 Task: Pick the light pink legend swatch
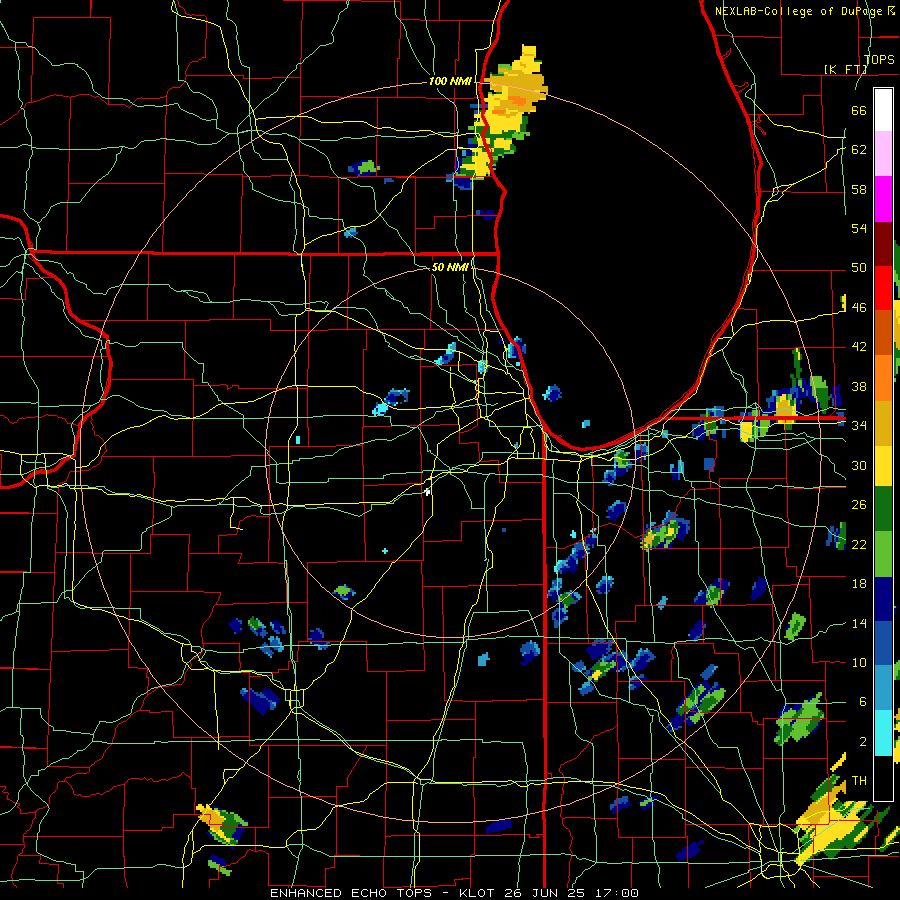coord(883,154)
